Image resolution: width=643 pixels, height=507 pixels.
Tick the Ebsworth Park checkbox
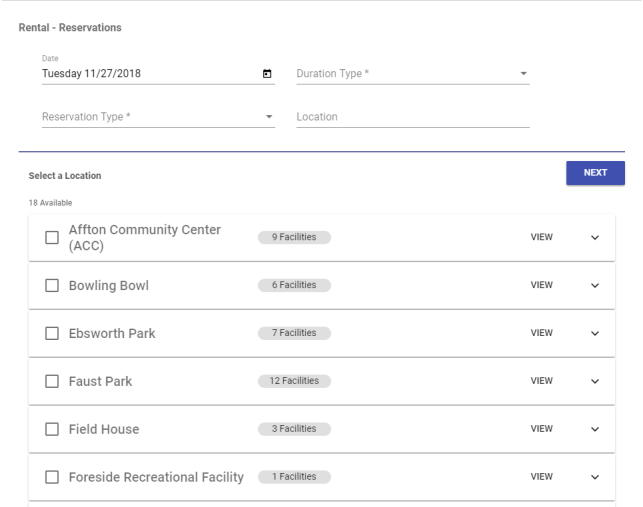coord(52,334)
